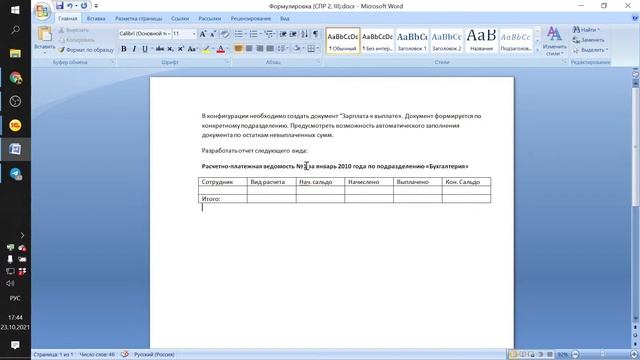Switch to the Рецензирование (Review) tab
Viewport: 640px width, 360px height.
tap(251, 18)
